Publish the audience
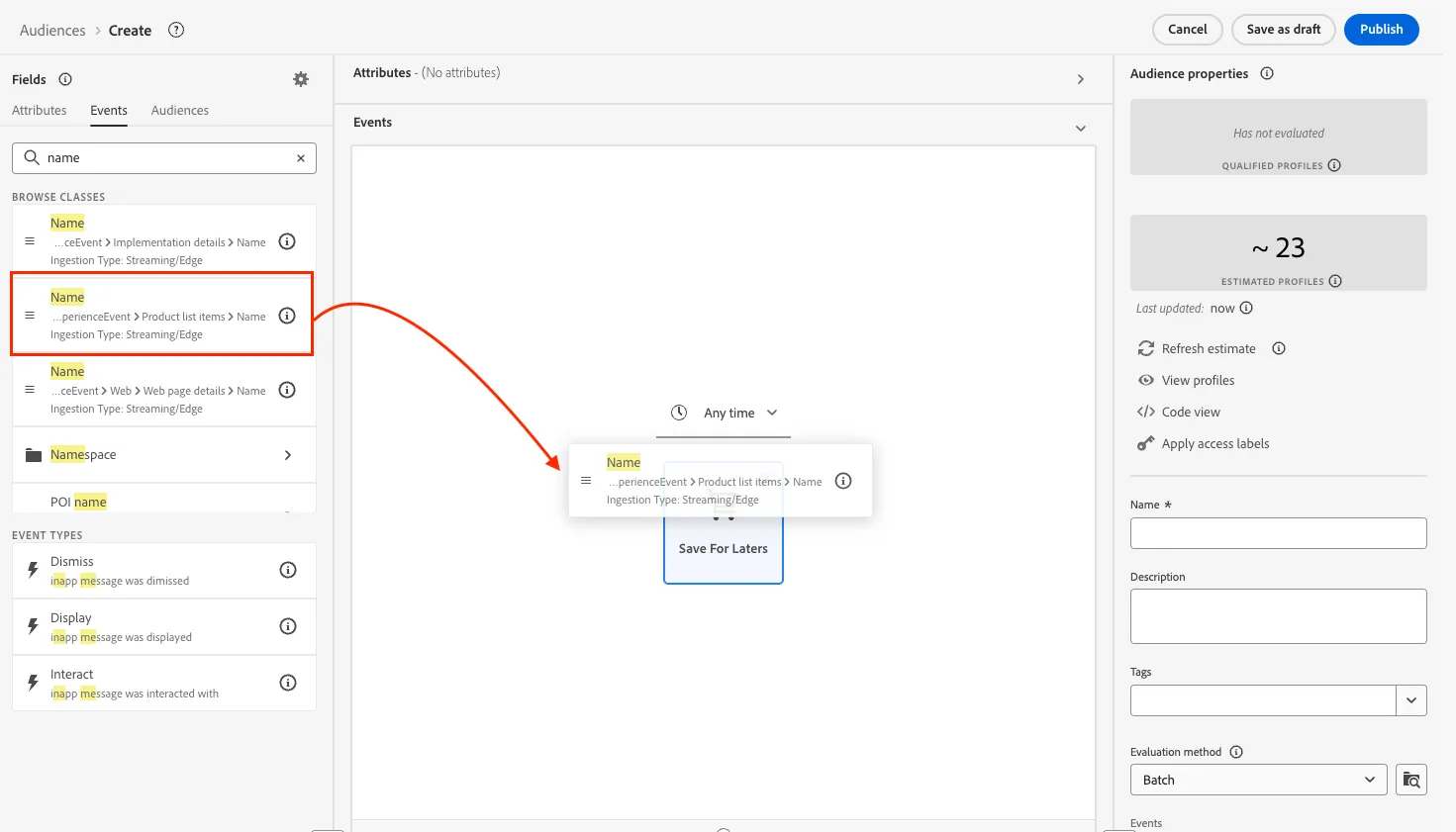This screenshot has width=1456, height=832. coord(1382,30)
